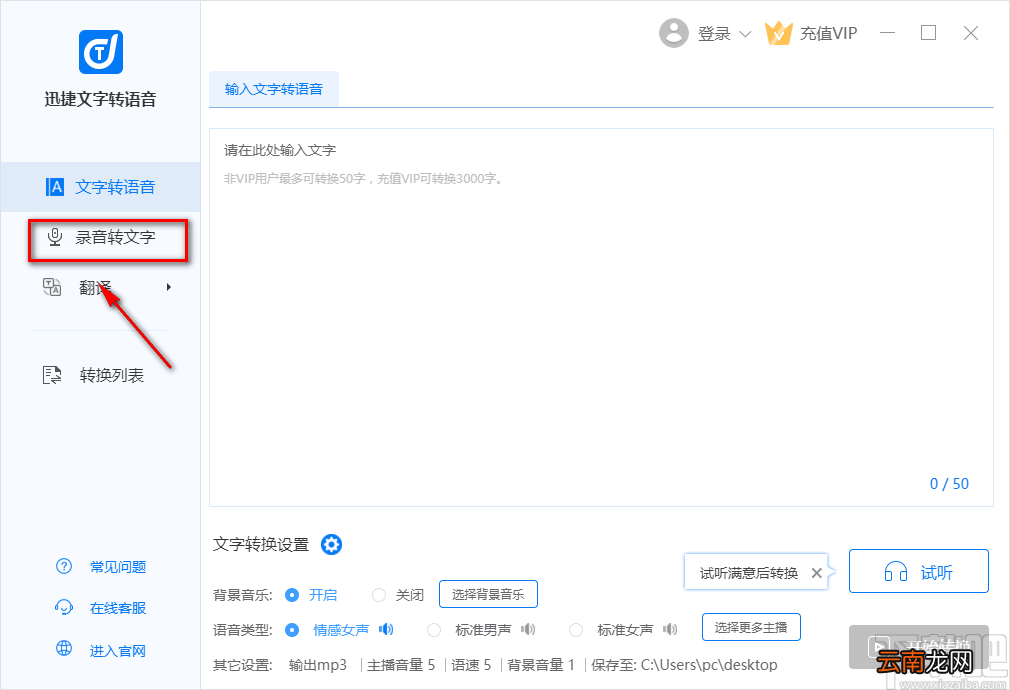Click the 背景音量 1 setting
1010x690 pixels.
pyautogui.click(x=540, y=665)
